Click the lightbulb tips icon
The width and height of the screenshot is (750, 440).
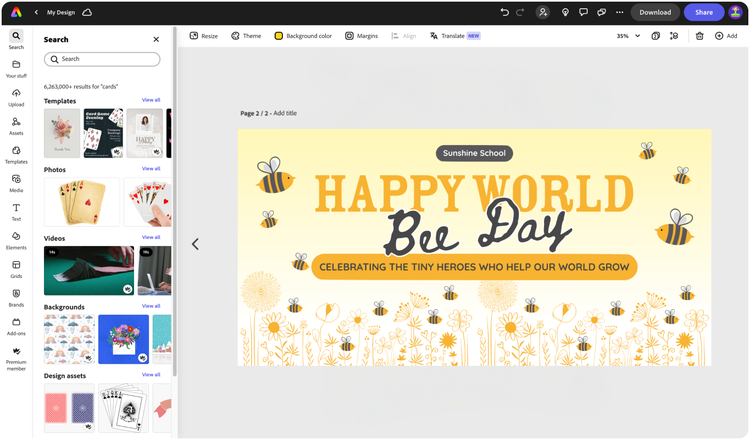pyautogui.click(x=565, y=13)
